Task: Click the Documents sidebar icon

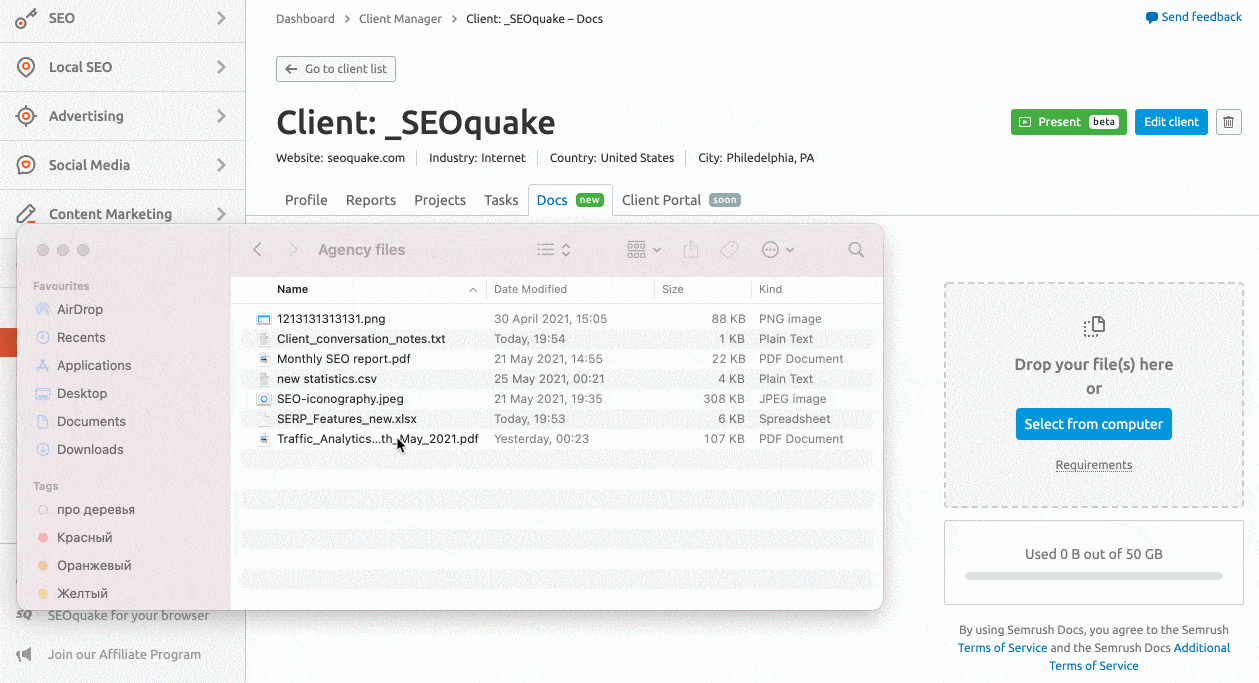Action: (x=43, y=422)
